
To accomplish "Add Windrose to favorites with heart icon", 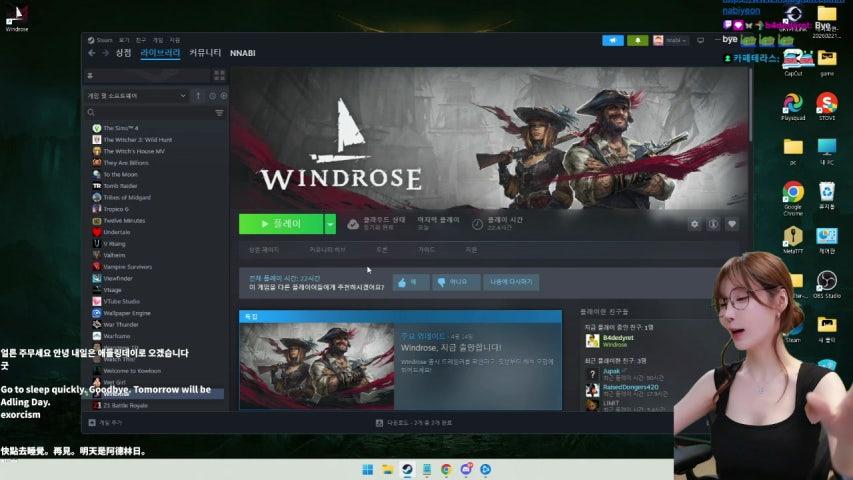I will 732,224.
